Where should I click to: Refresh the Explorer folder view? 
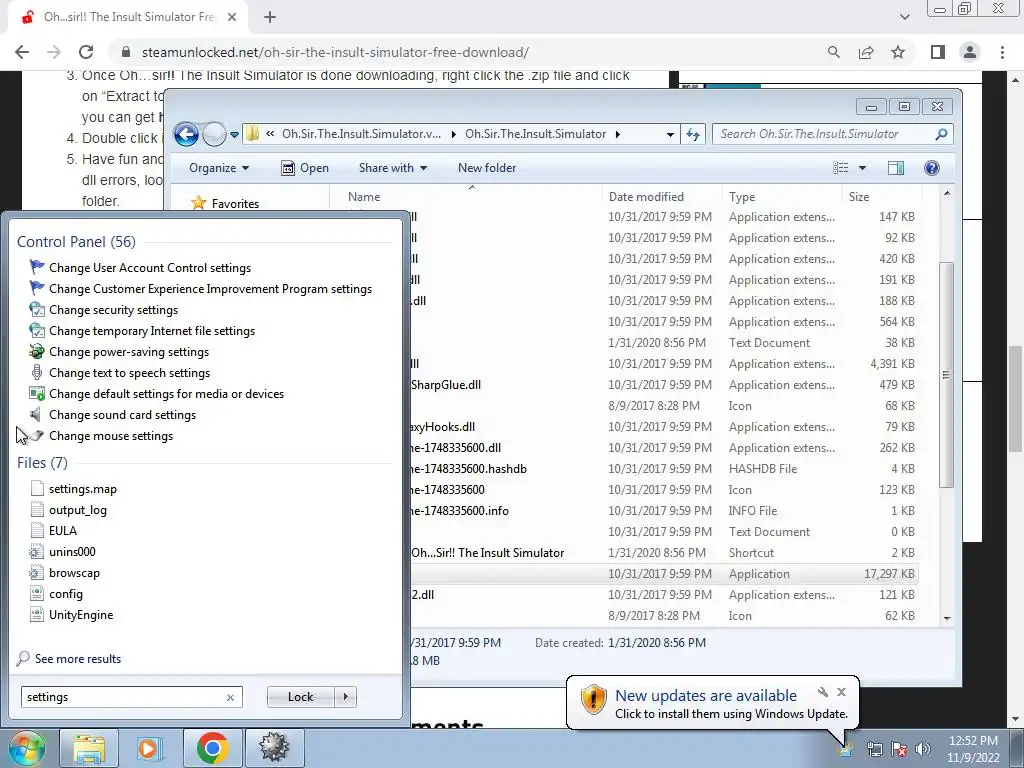click(x=693, y=135)
